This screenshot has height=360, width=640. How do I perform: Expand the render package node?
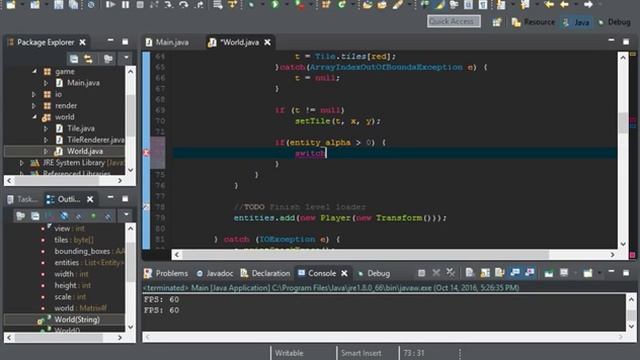coord(34,106)
